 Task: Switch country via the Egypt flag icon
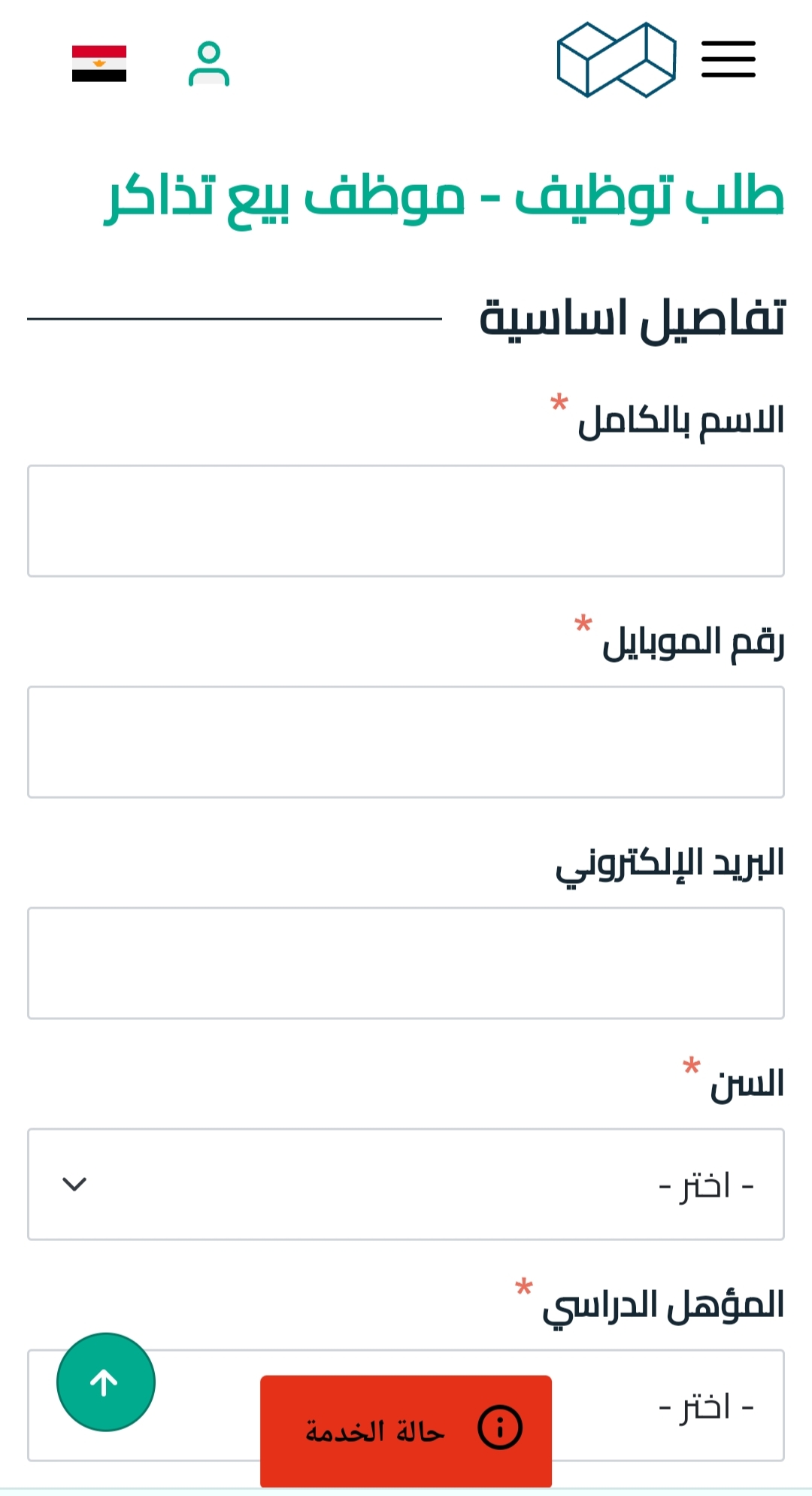coord(99,63)
